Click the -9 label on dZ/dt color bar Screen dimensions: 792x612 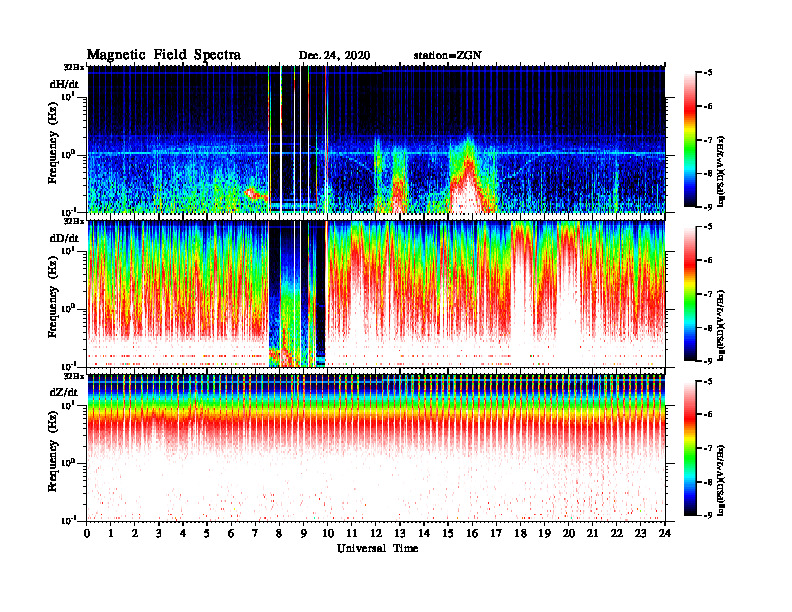tap(708, 515)
